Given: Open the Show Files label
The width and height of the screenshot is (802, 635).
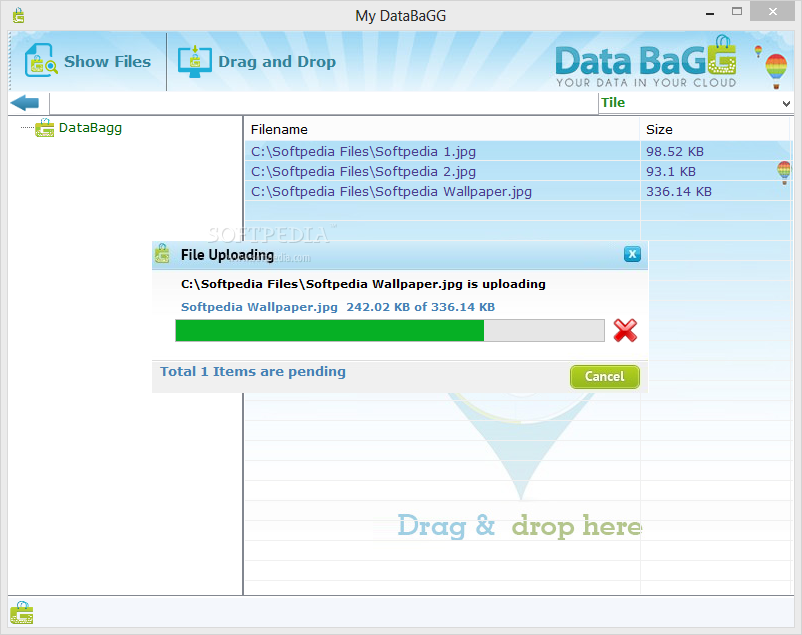Looking at the screenshot, I should 107,61.
